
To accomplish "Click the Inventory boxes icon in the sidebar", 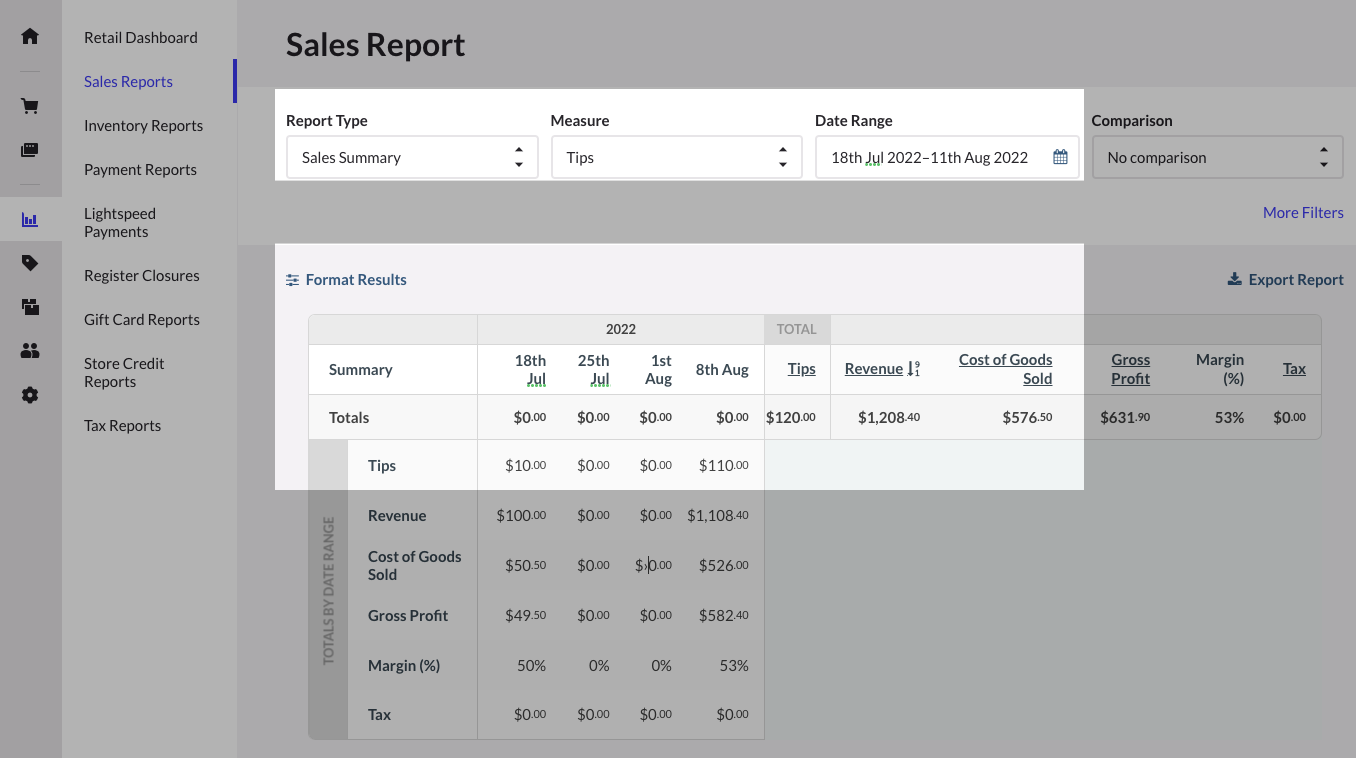I will [30, 307].
